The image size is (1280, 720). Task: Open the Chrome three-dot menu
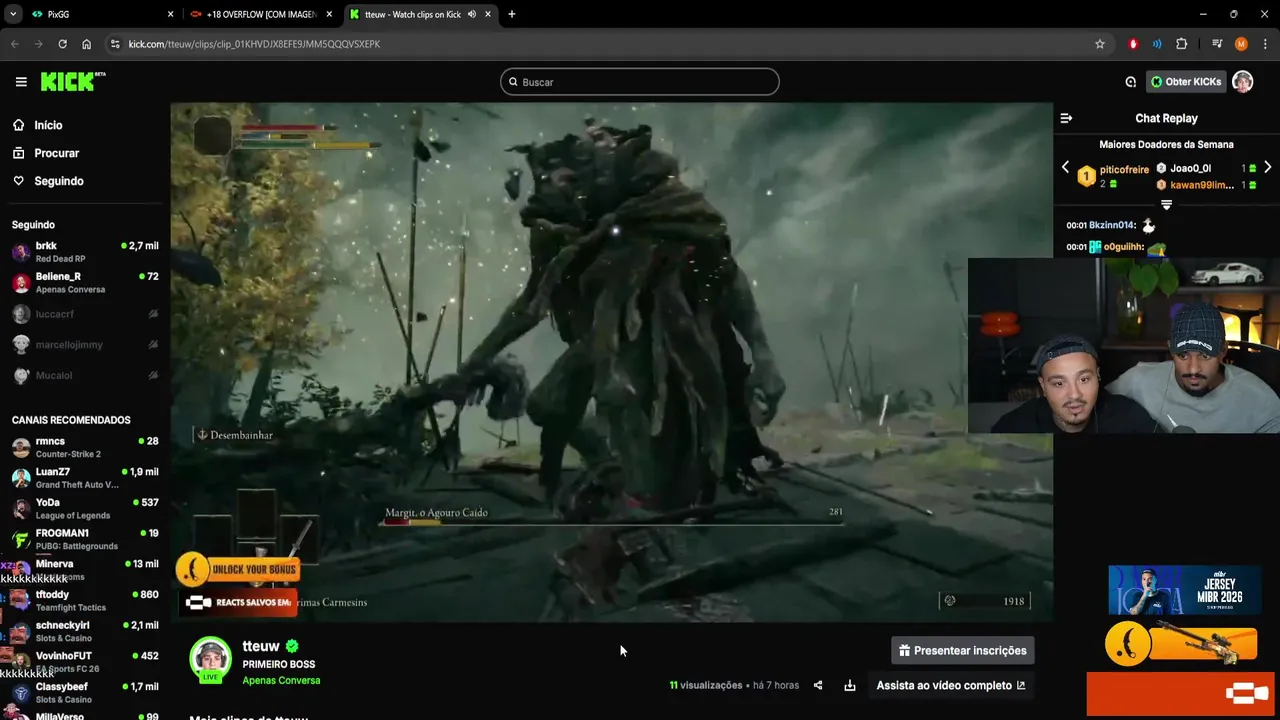(1265, 44)
